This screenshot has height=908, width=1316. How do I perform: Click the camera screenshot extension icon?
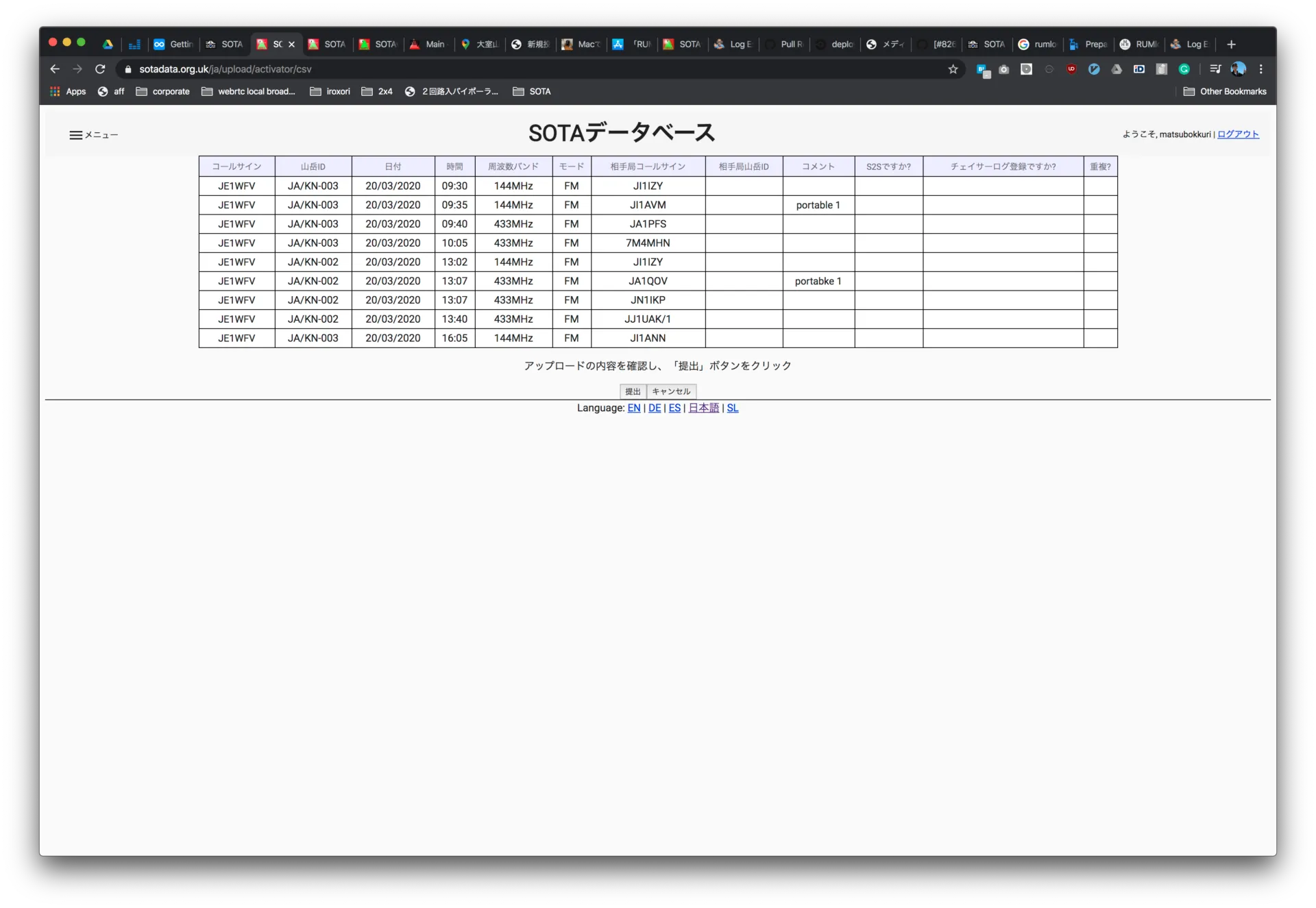click(x=1004, y=69)
